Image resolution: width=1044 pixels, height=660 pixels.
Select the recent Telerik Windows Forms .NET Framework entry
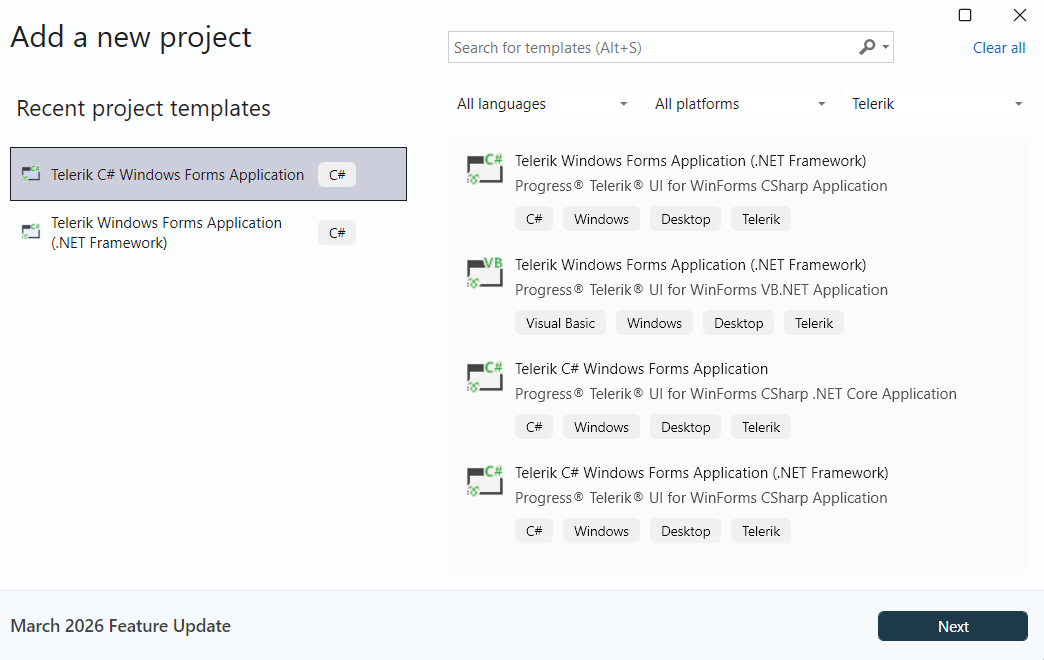point(166,232)
